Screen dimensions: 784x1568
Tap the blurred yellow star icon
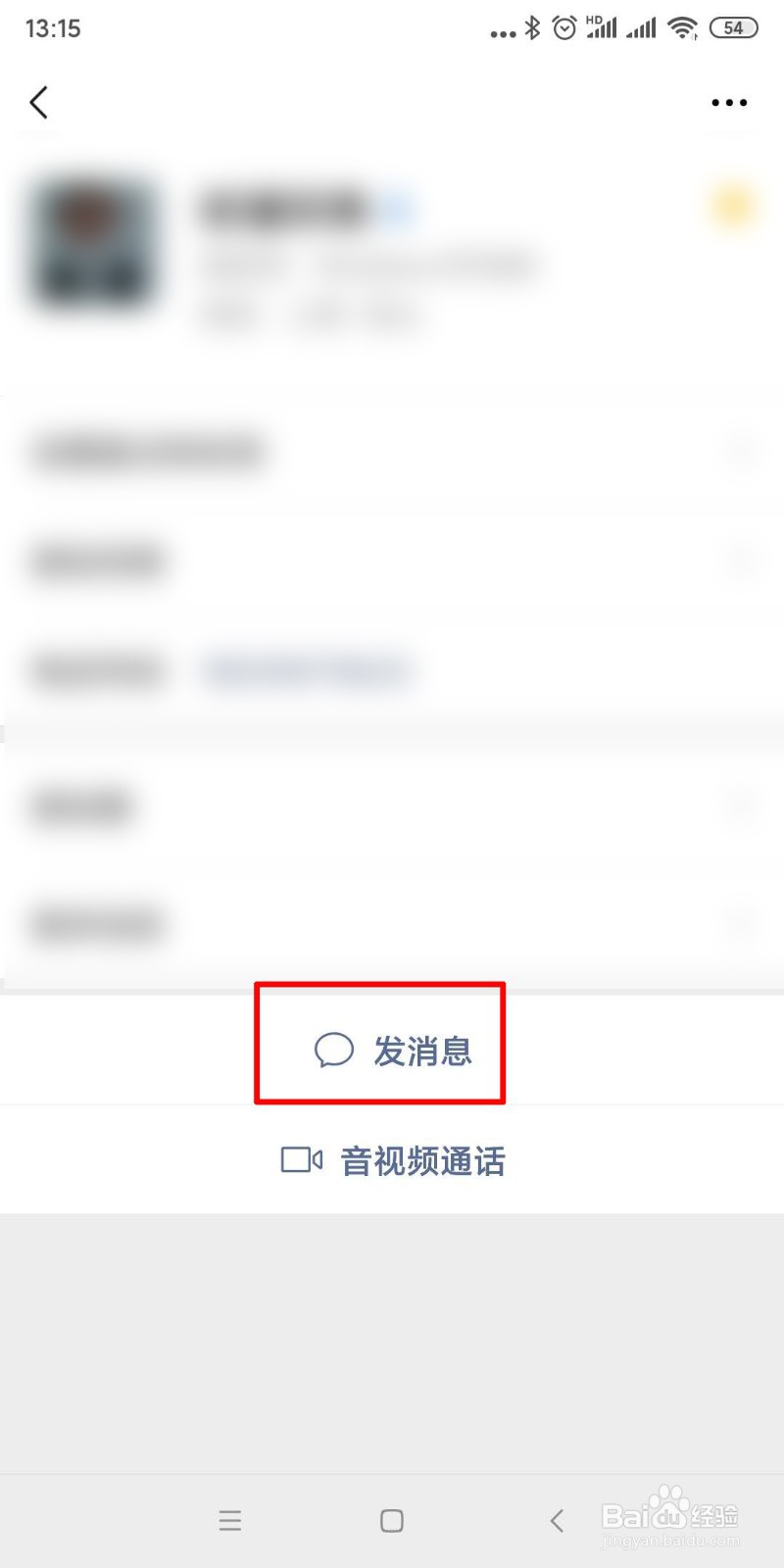pyautogui.click(x=732, y=206)
